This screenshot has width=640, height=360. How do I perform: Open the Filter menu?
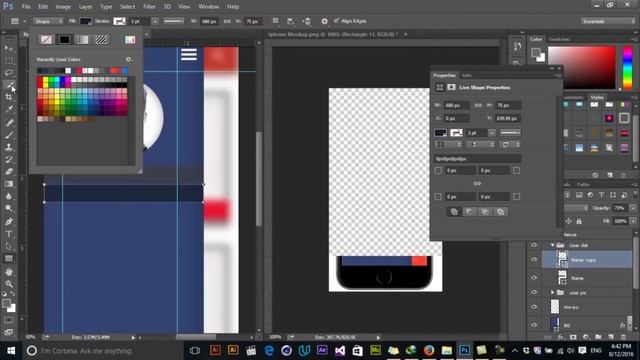click(x=149, y=7)
